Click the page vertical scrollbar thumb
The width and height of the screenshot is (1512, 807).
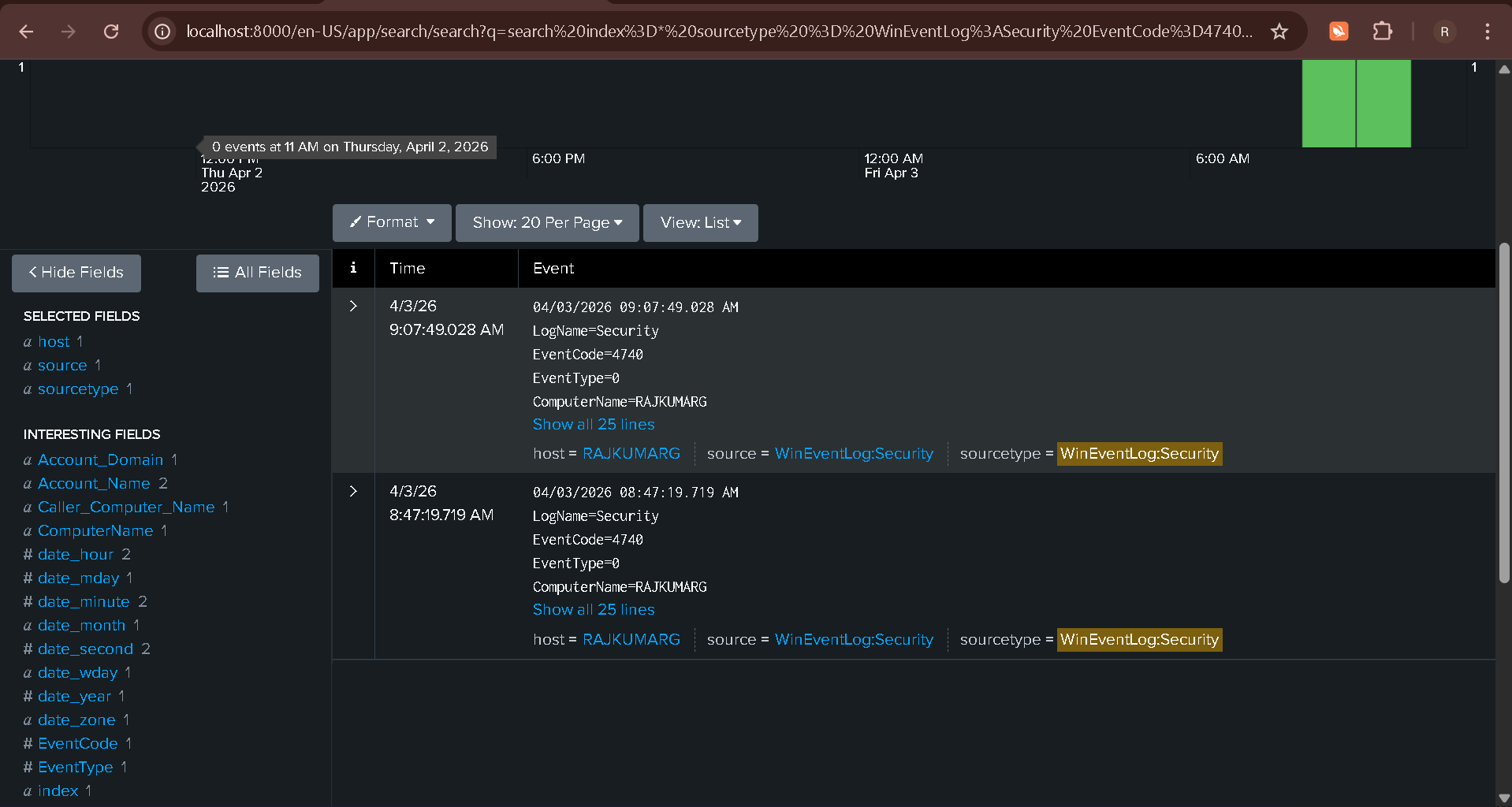(x=1504, y=414)
